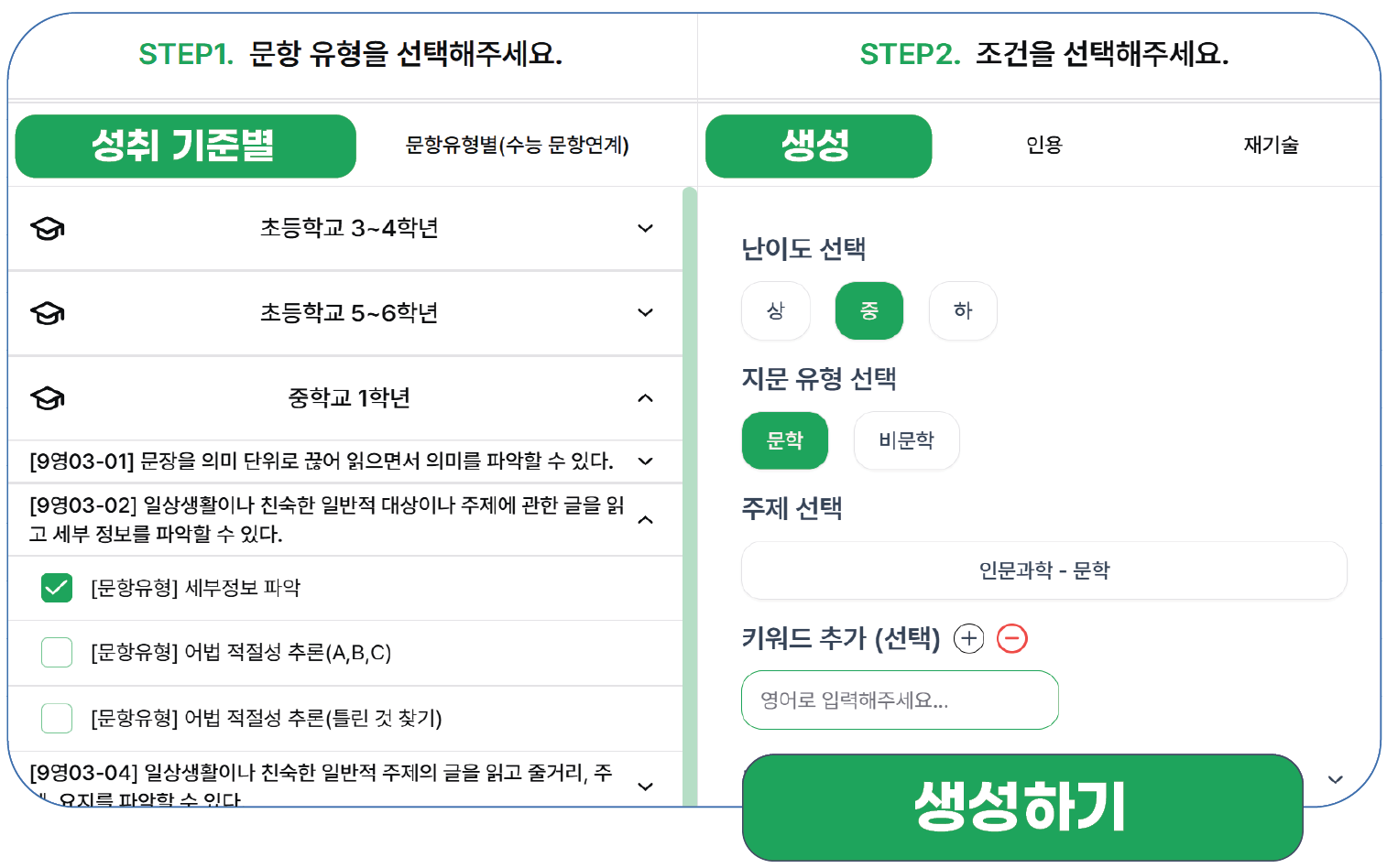Expand the [9영03-01] standard chevron
The height and width of the screenshot is (868, 1387).
tap(646, 461)
